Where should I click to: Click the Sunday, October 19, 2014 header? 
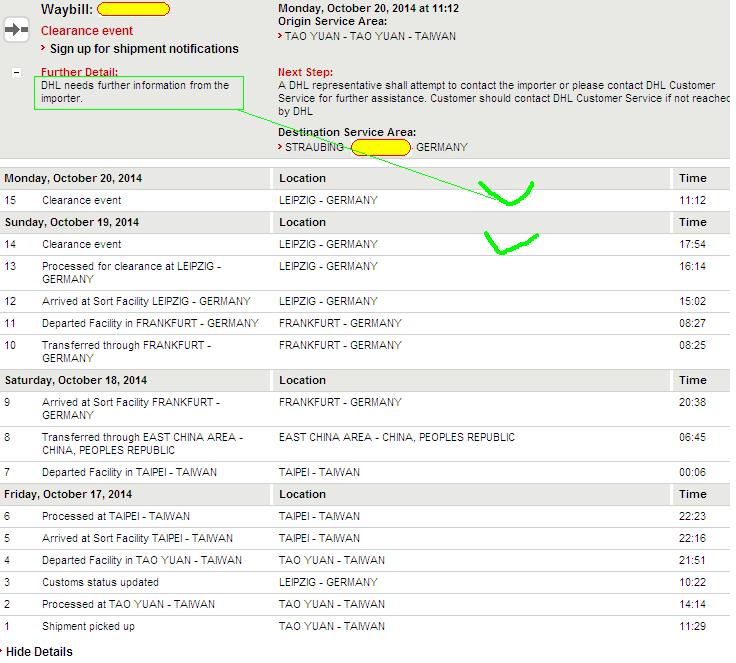(x=72, y=223)
